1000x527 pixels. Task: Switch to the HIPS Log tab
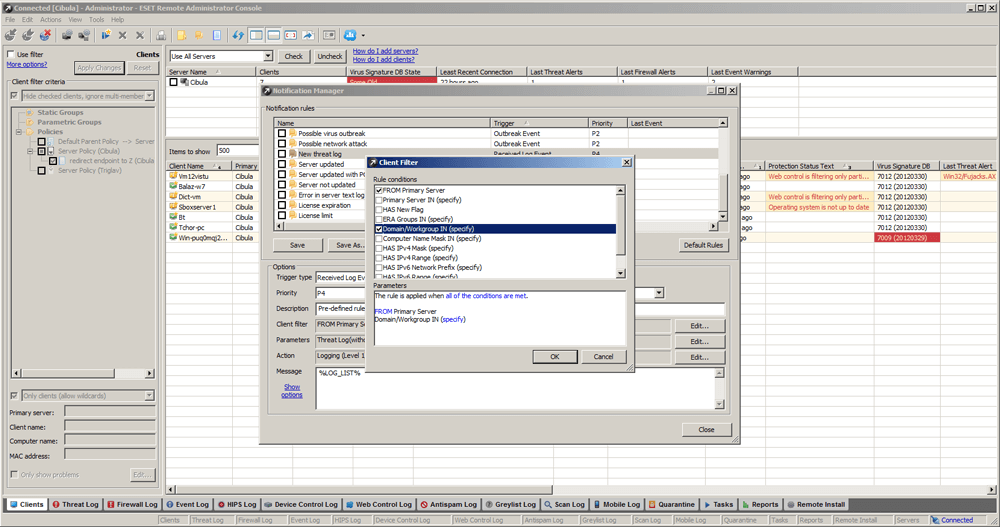pos(237,505)
